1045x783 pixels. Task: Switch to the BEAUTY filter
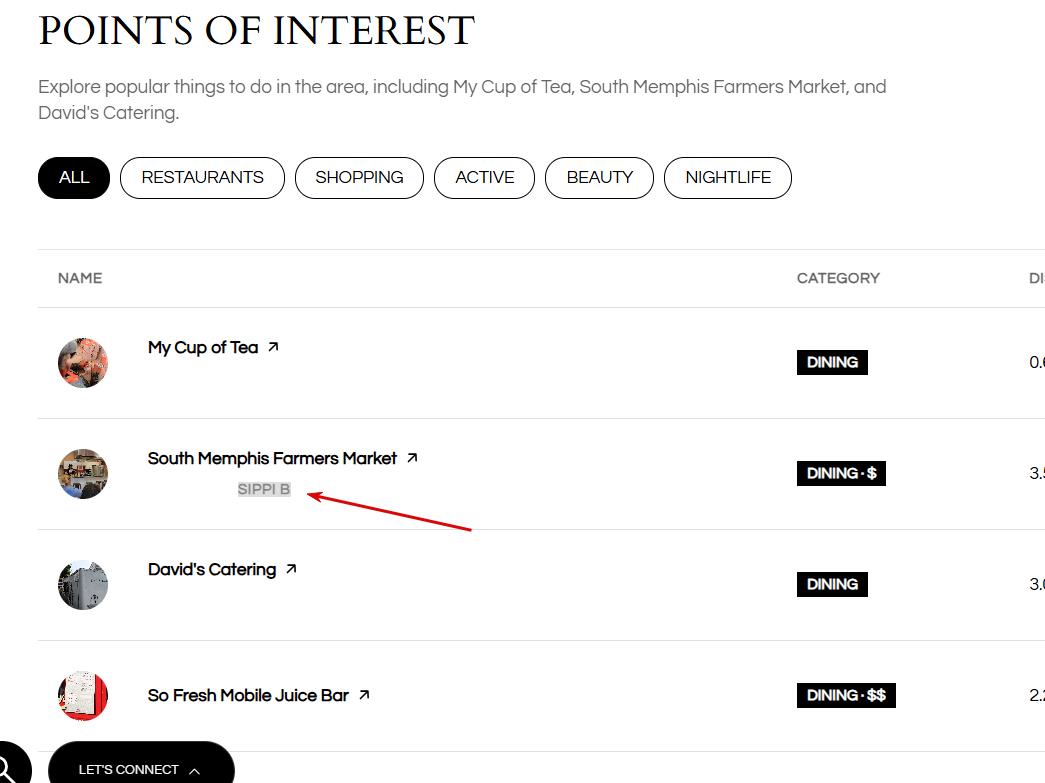pos(599,178)
